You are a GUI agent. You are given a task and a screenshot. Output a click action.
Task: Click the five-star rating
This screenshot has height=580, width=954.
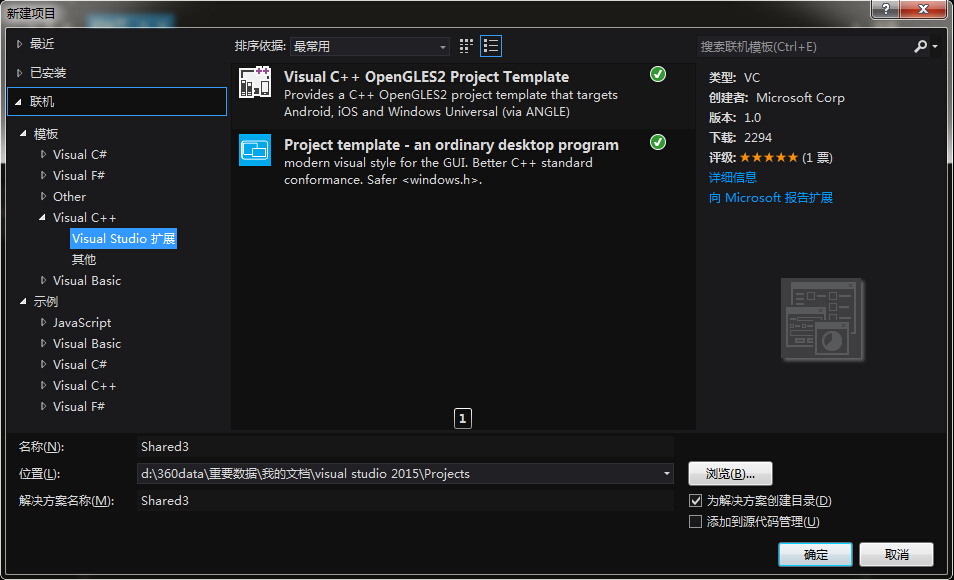769,158
